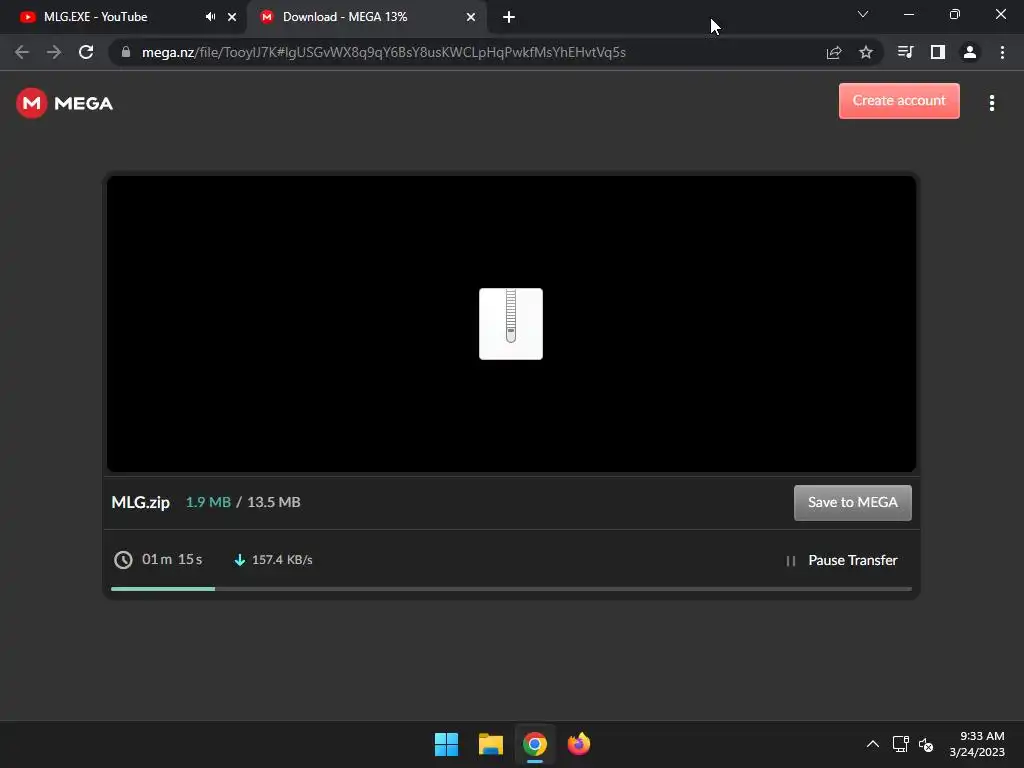The height and width of the screenshot is (768, 1024).
Task: Open the network status tray icon
Action: tap(901, 744)
